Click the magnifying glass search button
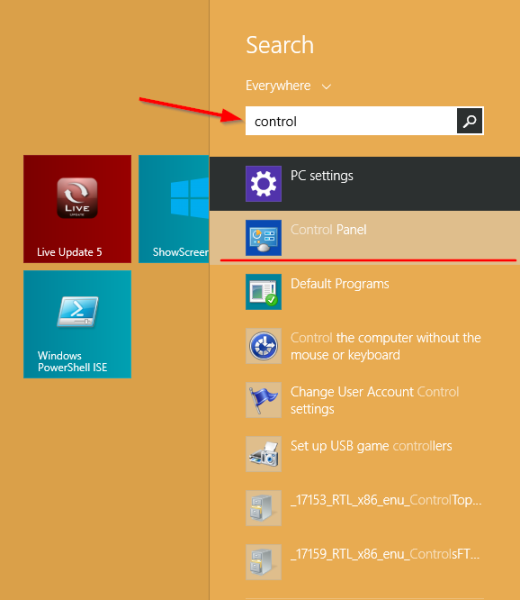Viewport: 520px width, 600px height. [469, 121]
